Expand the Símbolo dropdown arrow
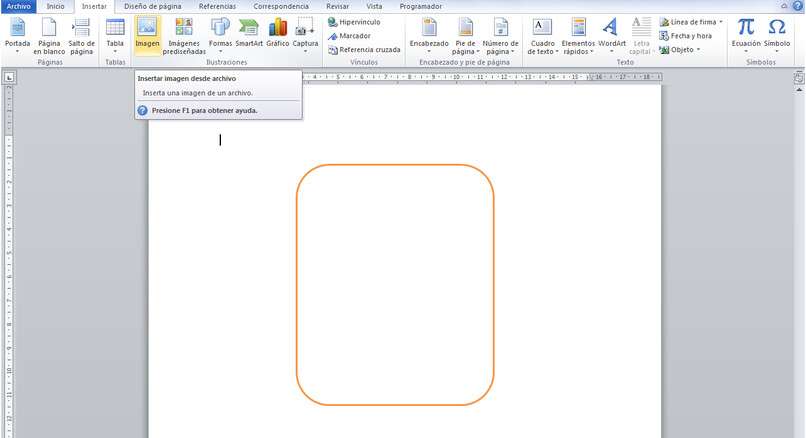806x438 pixels. tap(777, 51)
